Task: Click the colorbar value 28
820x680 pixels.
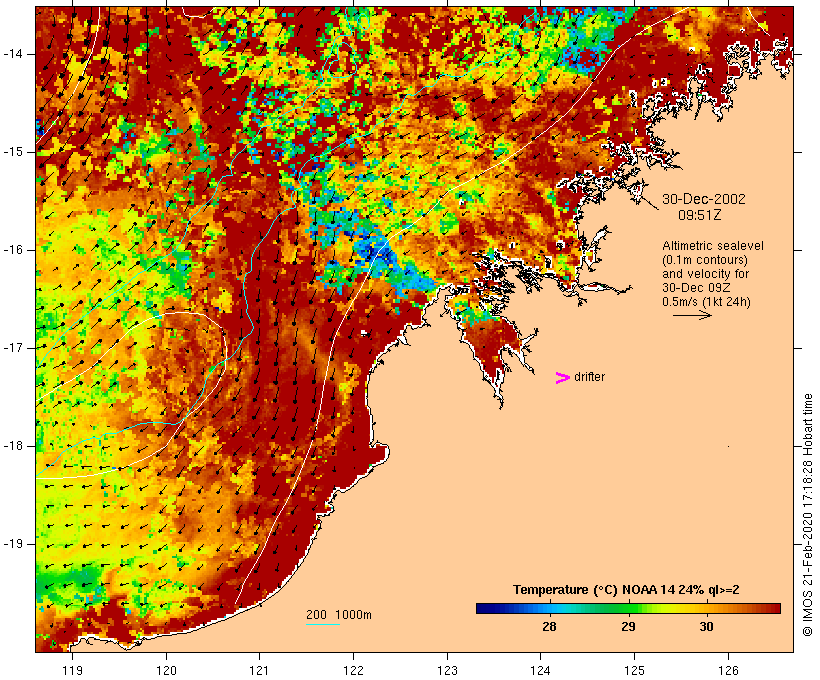Action: pos(549,626)
